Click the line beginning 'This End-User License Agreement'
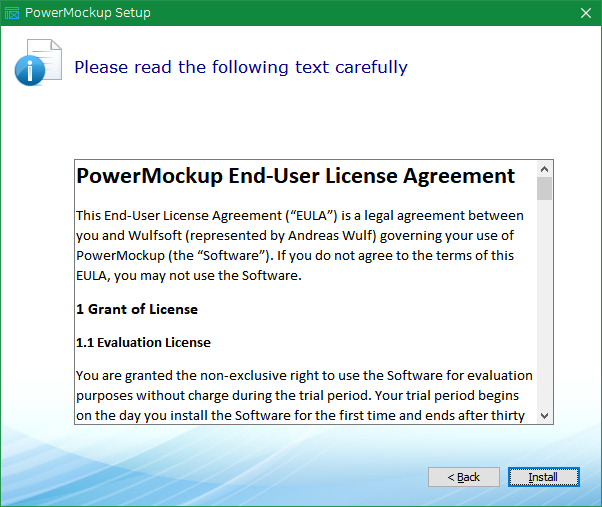602x507 pixels. (299, 216)
